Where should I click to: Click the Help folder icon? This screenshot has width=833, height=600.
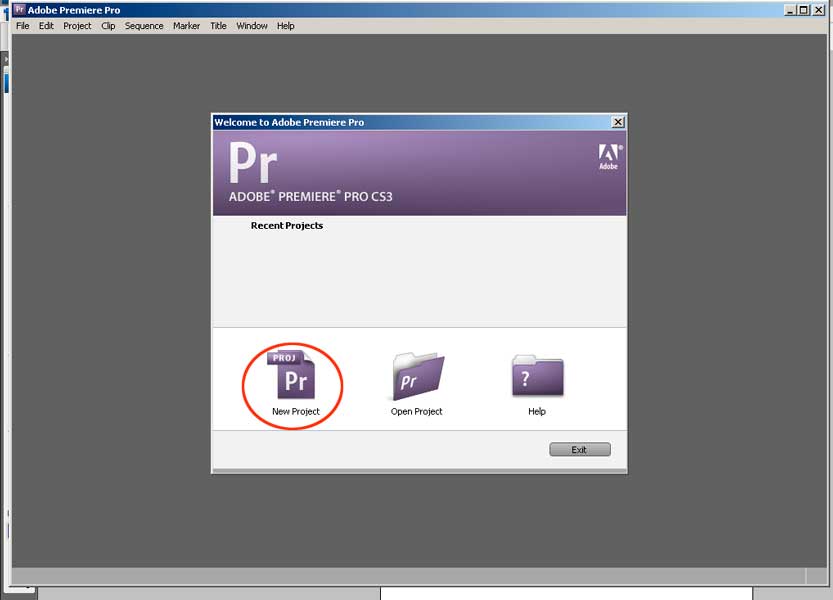click(538, 376)
